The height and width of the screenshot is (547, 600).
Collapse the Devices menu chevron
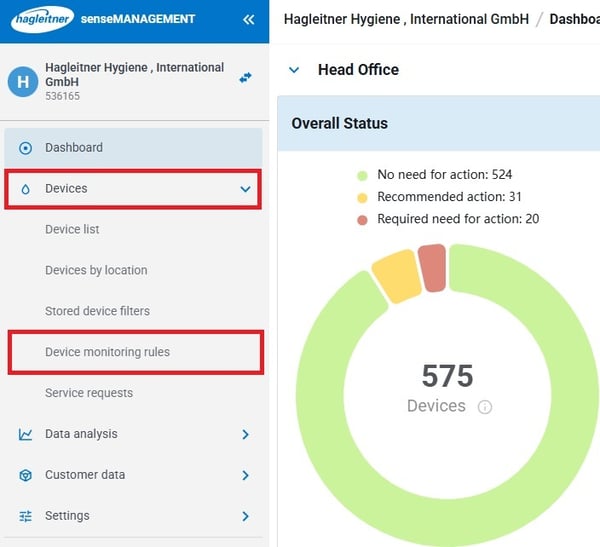(245, 189)
